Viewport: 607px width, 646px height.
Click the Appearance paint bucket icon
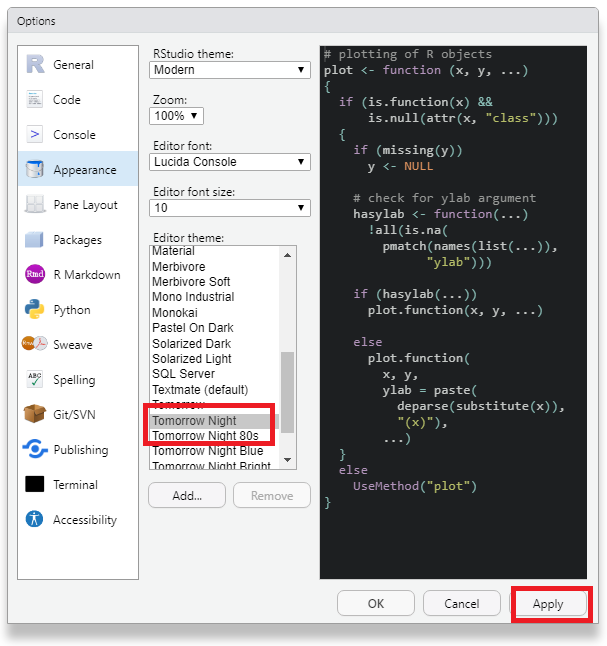click(35, 169)
